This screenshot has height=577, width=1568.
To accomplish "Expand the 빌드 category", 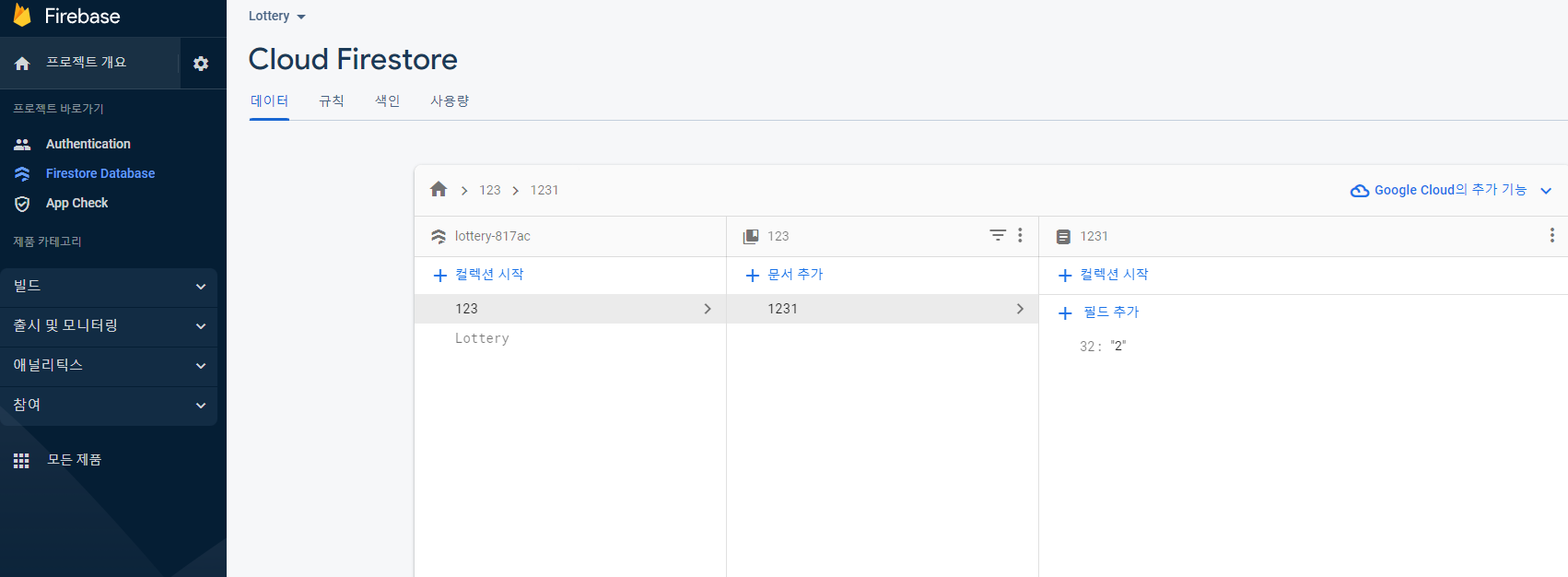I will coord(109,287).
